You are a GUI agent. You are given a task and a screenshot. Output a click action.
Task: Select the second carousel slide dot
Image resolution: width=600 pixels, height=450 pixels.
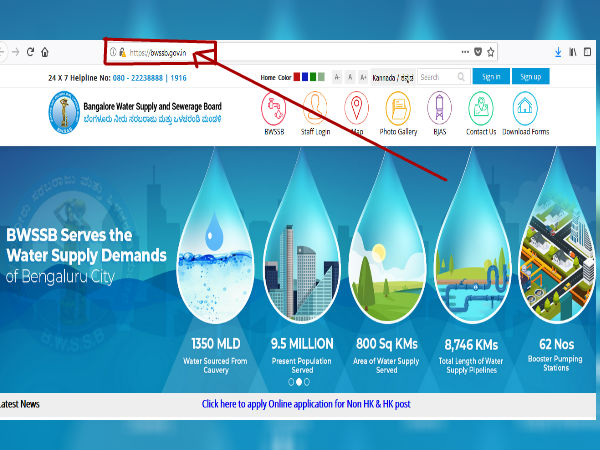click(299, 382)
